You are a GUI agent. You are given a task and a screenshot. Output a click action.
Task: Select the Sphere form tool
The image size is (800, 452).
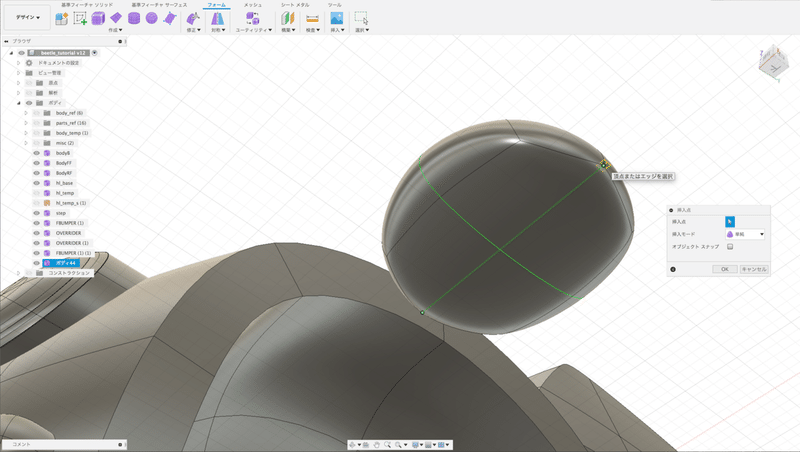coord(152,18)
